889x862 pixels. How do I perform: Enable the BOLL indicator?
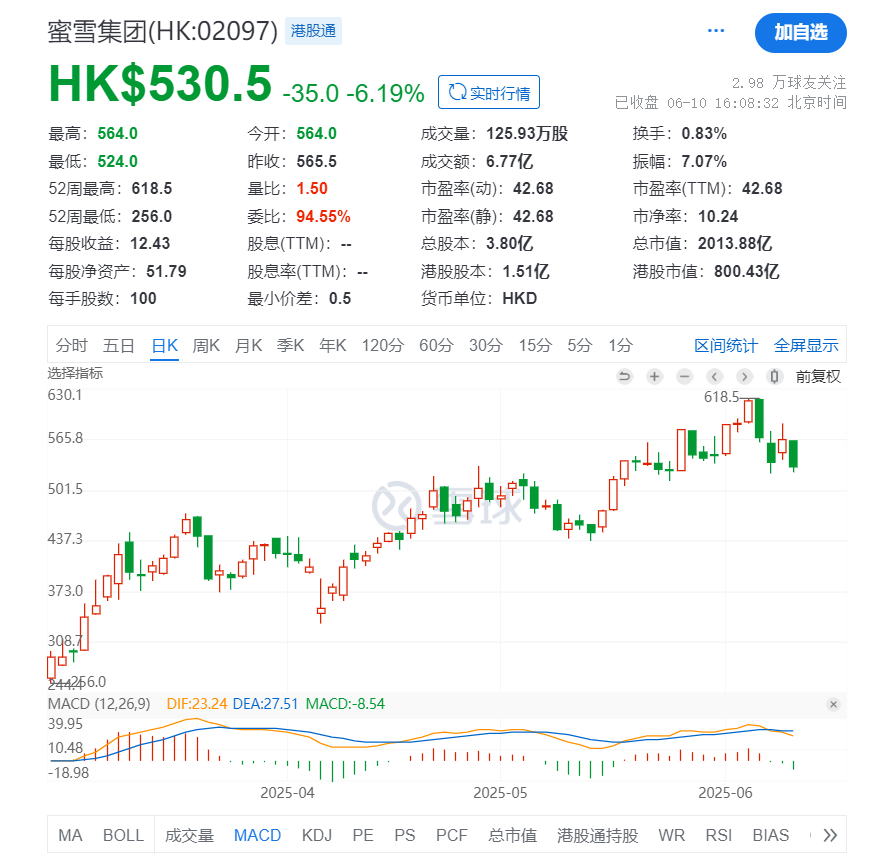pyautogui.click(x=123, y=835)
